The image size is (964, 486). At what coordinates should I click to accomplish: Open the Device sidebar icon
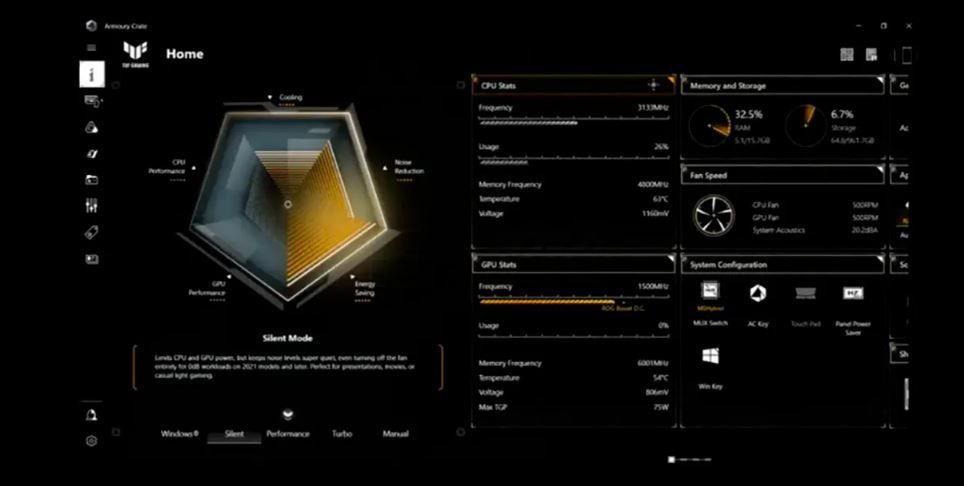pos(92,101)
